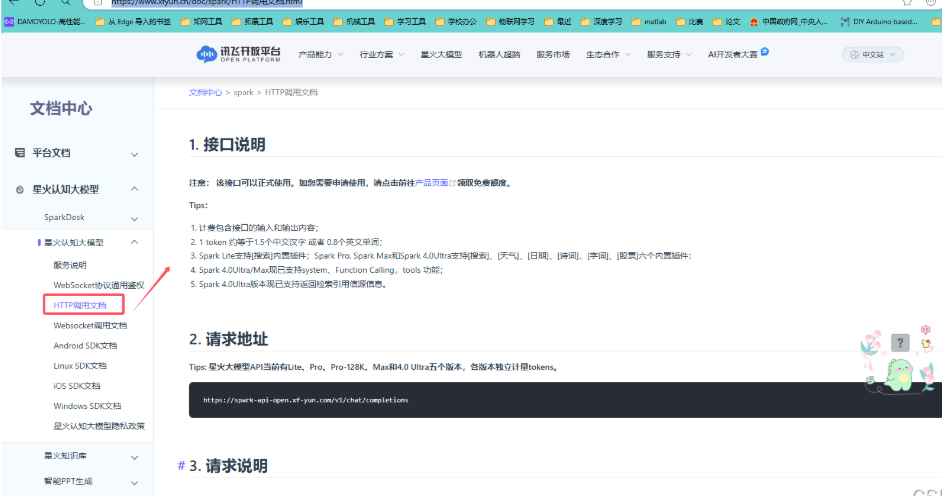Viewport: 942px width, 496px height.
Task: Click the browser refresh icon
Action: [40, 2]
